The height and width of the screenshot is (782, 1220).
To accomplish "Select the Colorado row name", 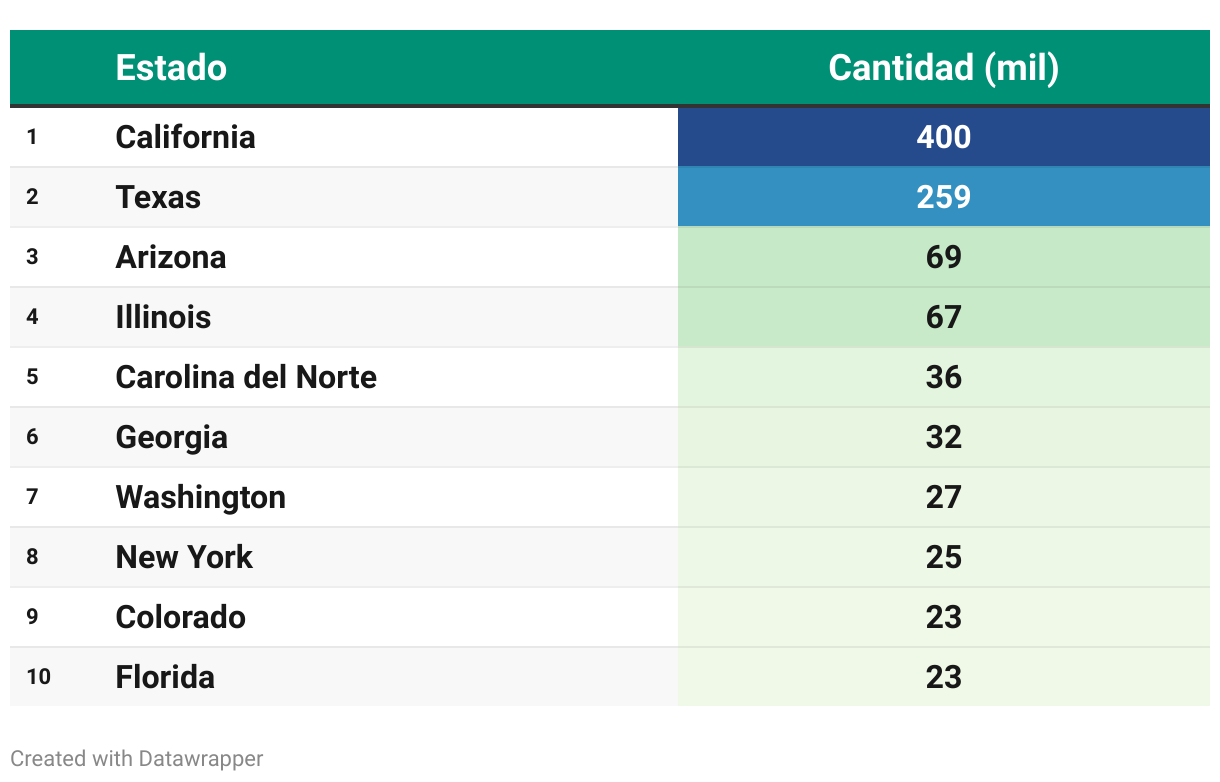I will tap(180, 617).
